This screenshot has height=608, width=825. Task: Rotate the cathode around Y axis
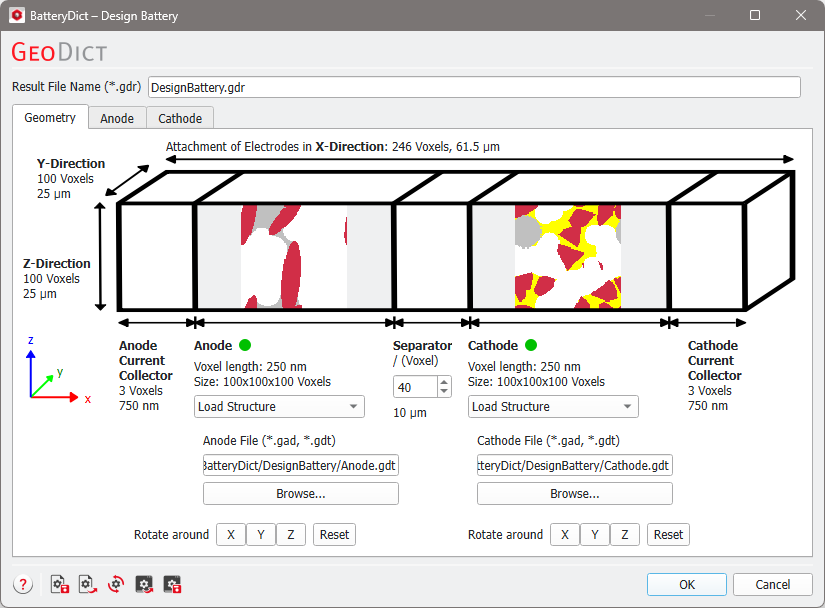pos(595,534)
